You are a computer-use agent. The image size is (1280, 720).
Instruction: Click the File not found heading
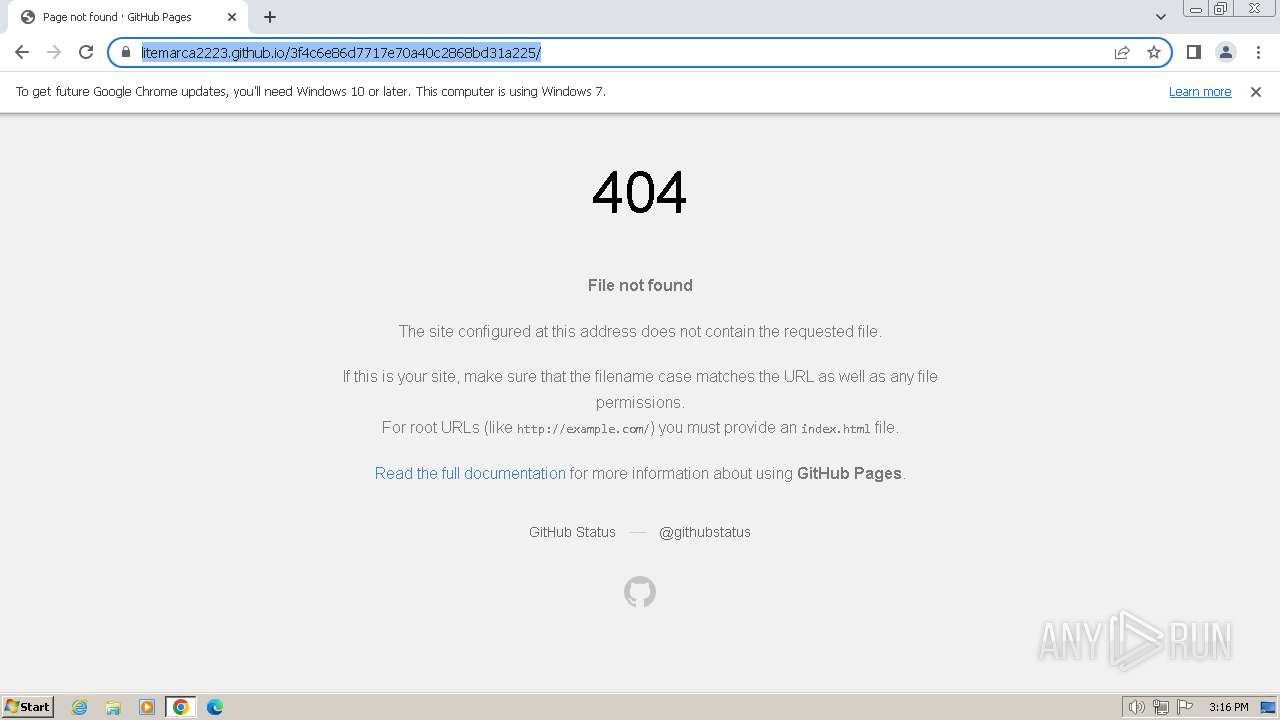click(x=640, y=285)
